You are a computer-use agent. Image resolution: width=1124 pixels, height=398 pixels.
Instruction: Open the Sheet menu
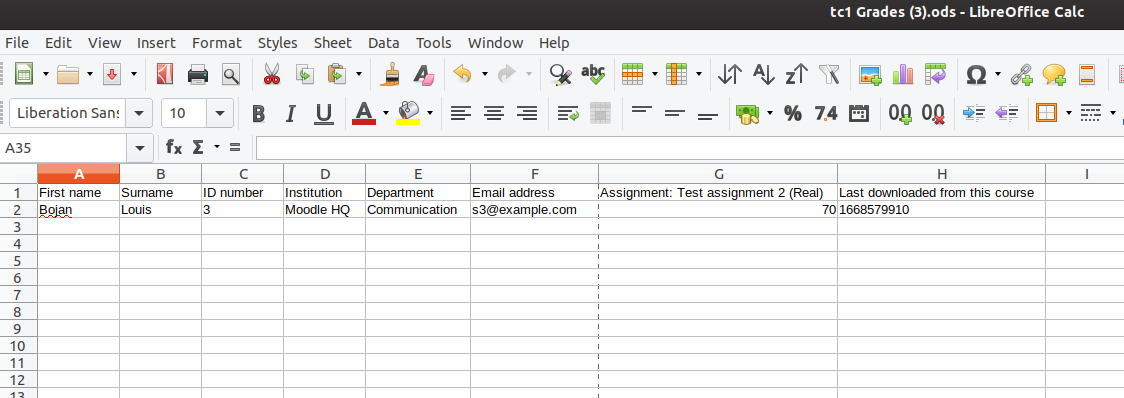tap(333, 43)
